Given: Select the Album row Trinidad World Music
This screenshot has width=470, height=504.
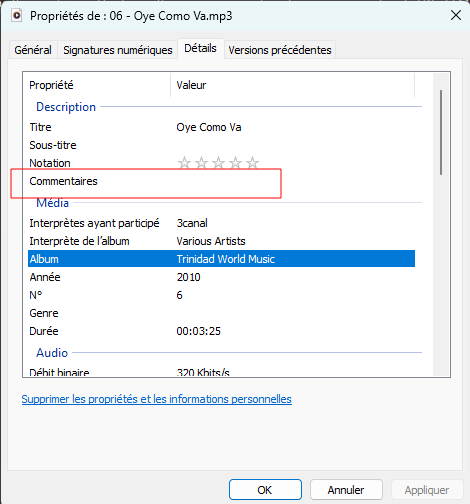Looking at the screenshot, I should pyautogui.click(x=221, y=259).
